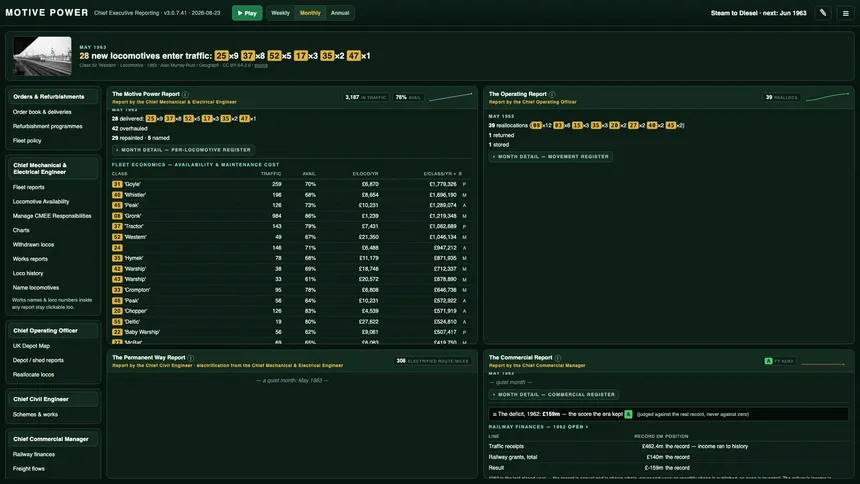The image size is (860, 484).
Task: Click class 03 badge in reallocations list
Action: (558, 125)
